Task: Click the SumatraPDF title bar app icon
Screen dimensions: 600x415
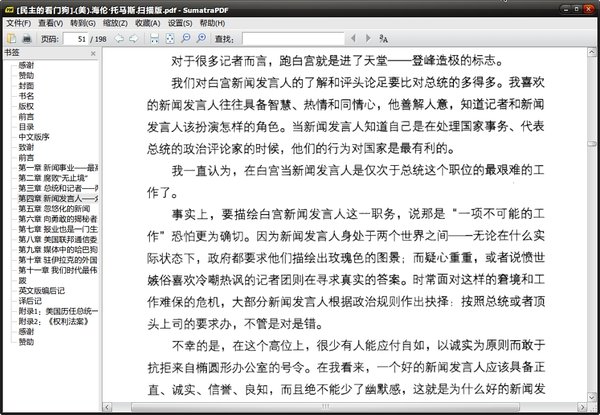Action: pos(9,10)
